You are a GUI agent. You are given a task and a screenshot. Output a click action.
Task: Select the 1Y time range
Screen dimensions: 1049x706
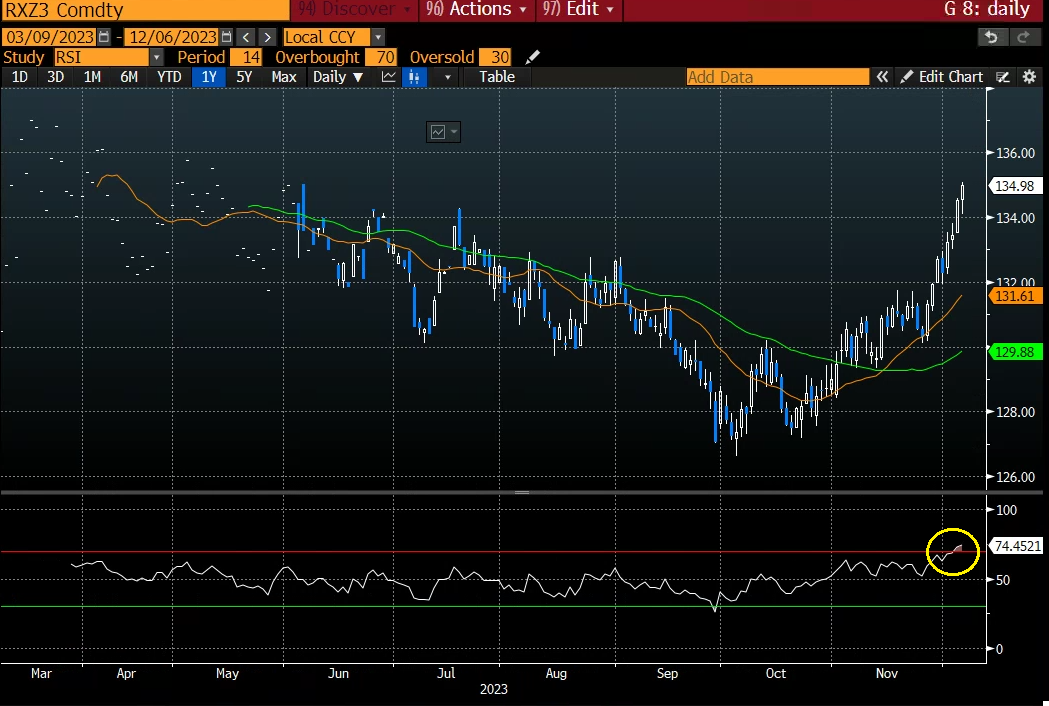pyautogui.click(x=209, y=77)
